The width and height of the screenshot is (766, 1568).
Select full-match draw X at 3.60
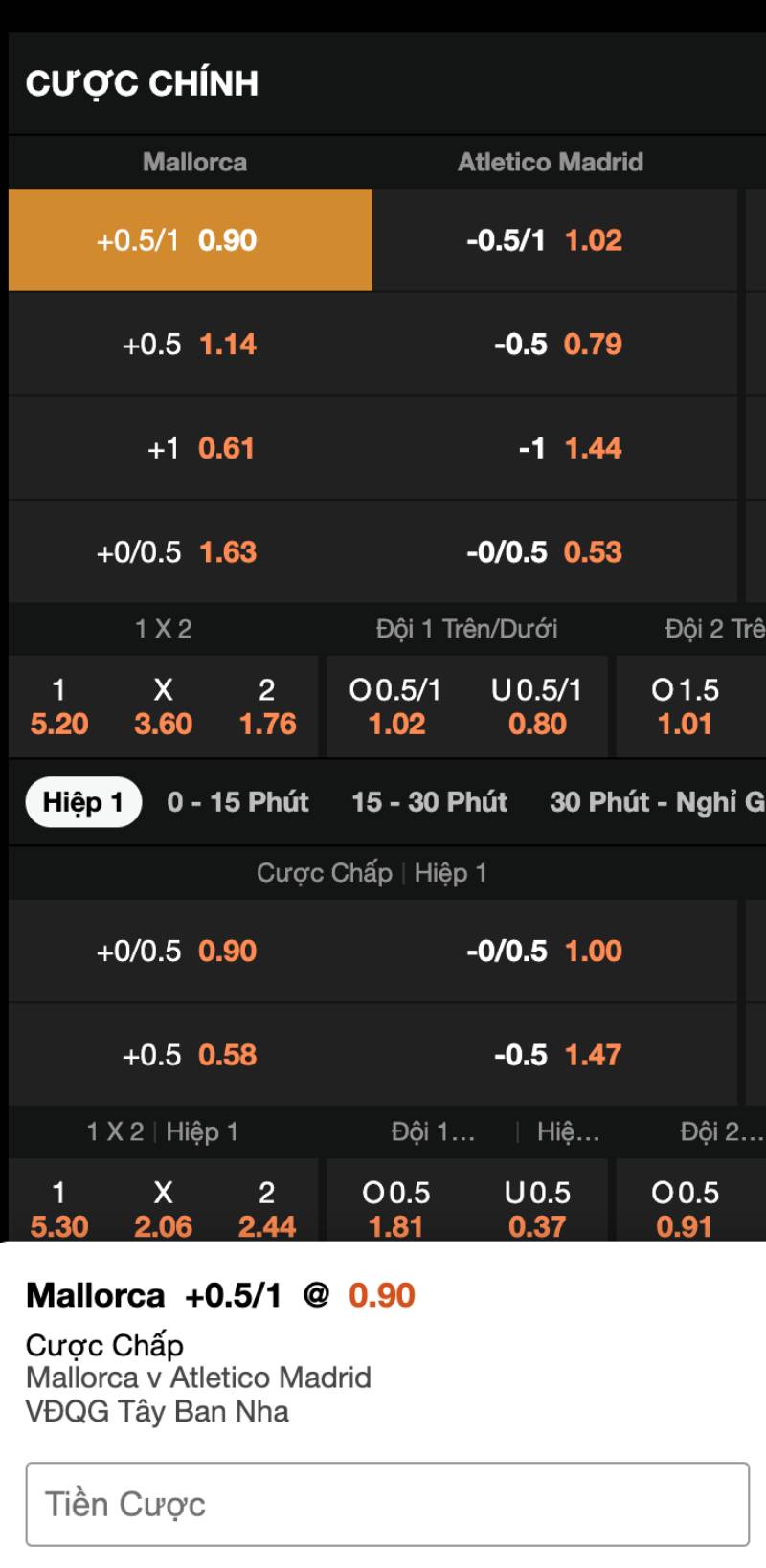tap(163, 707)
